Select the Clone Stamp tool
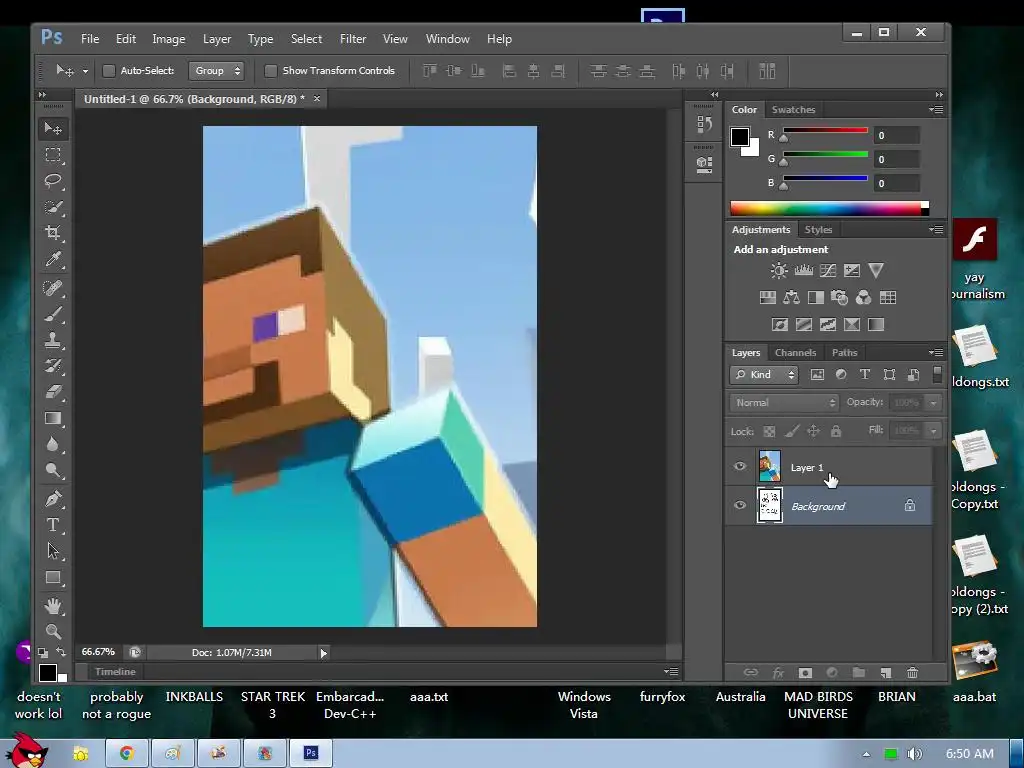This screenshot has width=1024, height=768. 53,340
